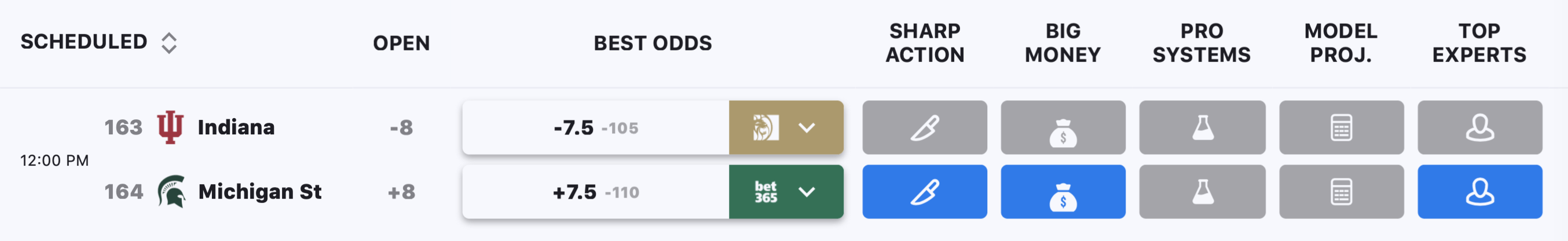Click the Indiana -7.5 best odds box

tap(596, 127)
